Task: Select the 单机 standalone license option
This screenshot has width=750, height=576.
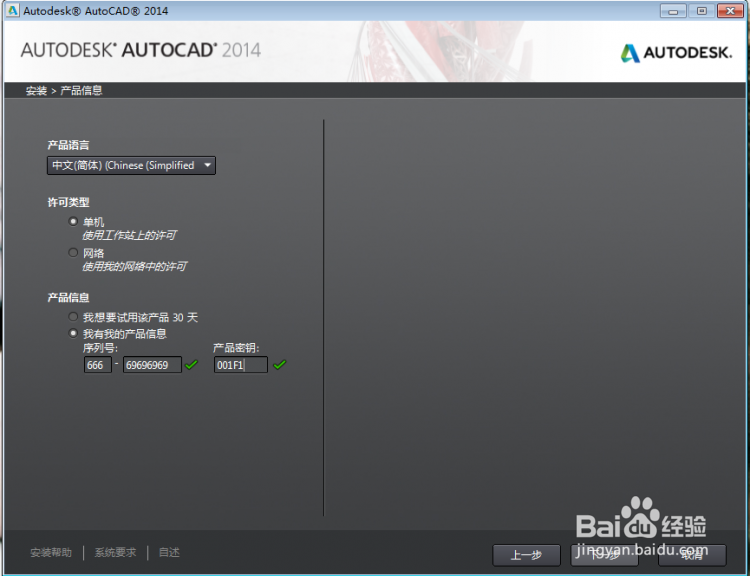Action: 73,222
